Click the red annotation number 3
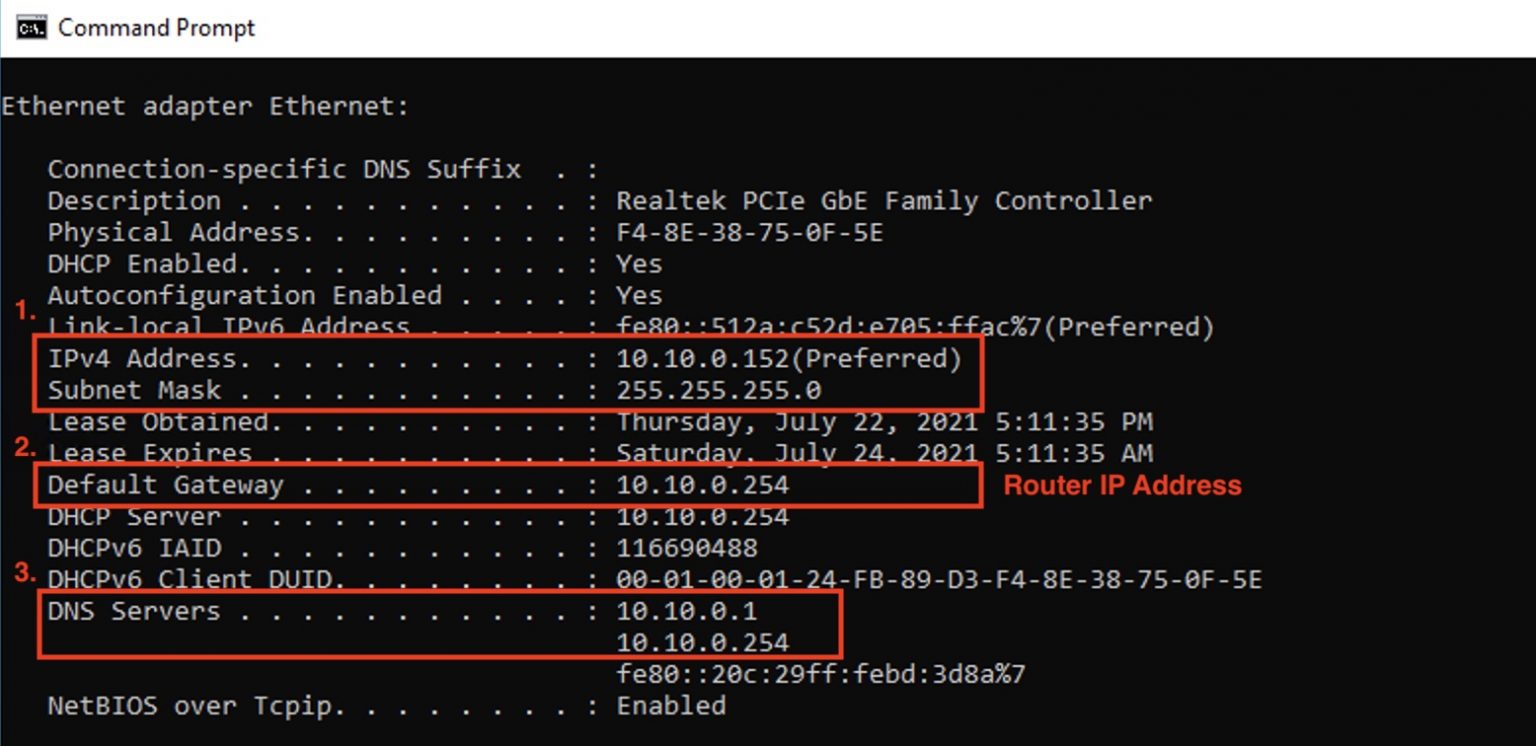Screen dimensions: 1536x746 [x=24, y=574]
